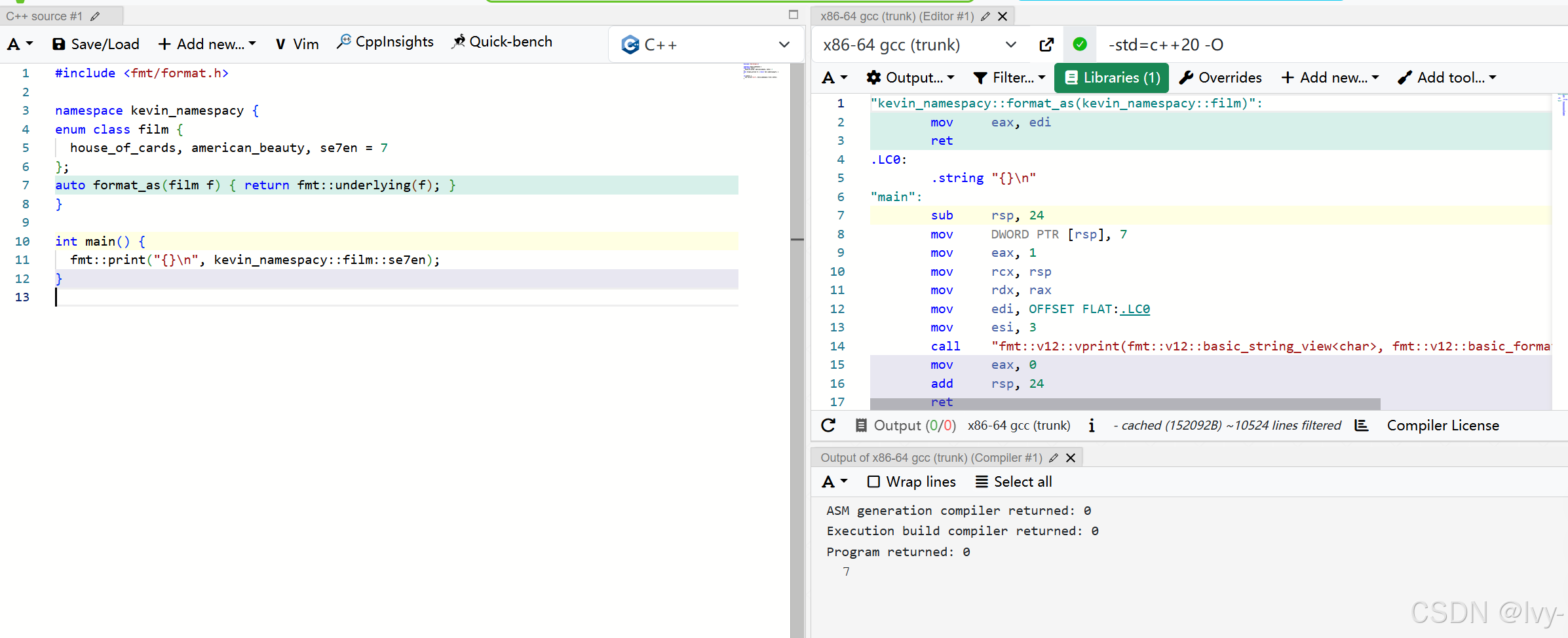The height and width of the screenshot is (638, 1568).
Task: Click the recompile refresh icon
Action: coord(828,426)
